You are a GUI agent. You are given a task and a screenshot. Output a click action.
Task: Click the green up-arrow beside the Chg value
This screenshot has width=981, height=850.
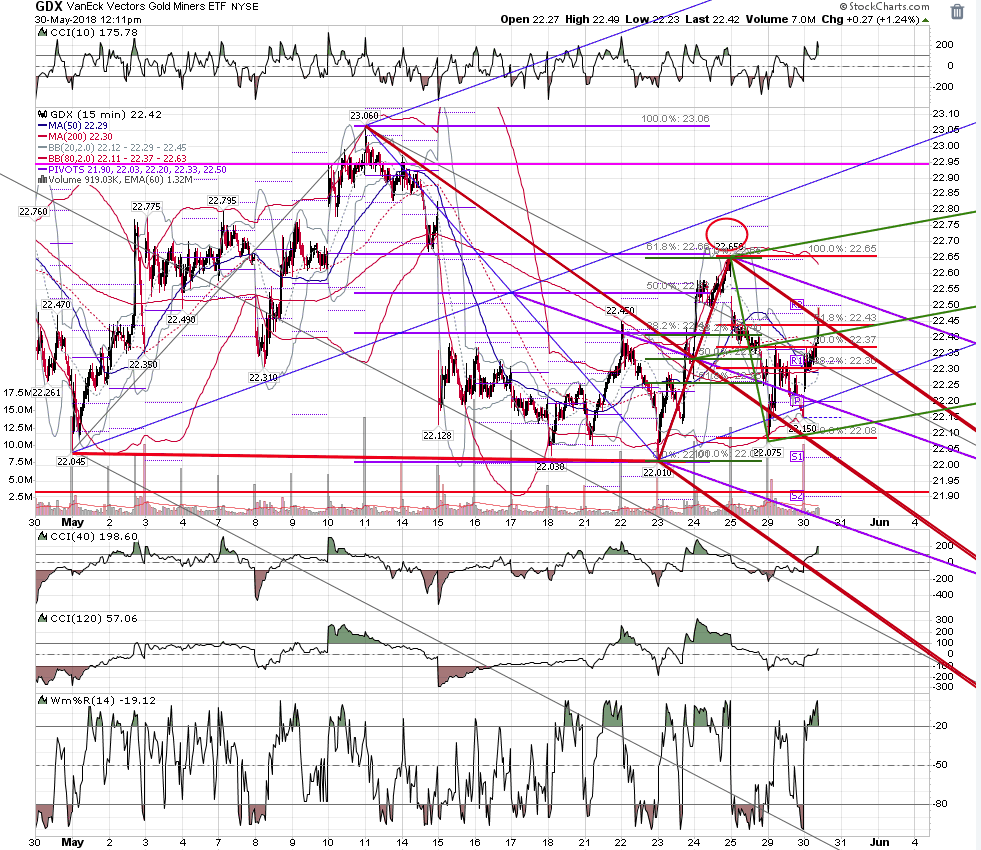(925, 20)
